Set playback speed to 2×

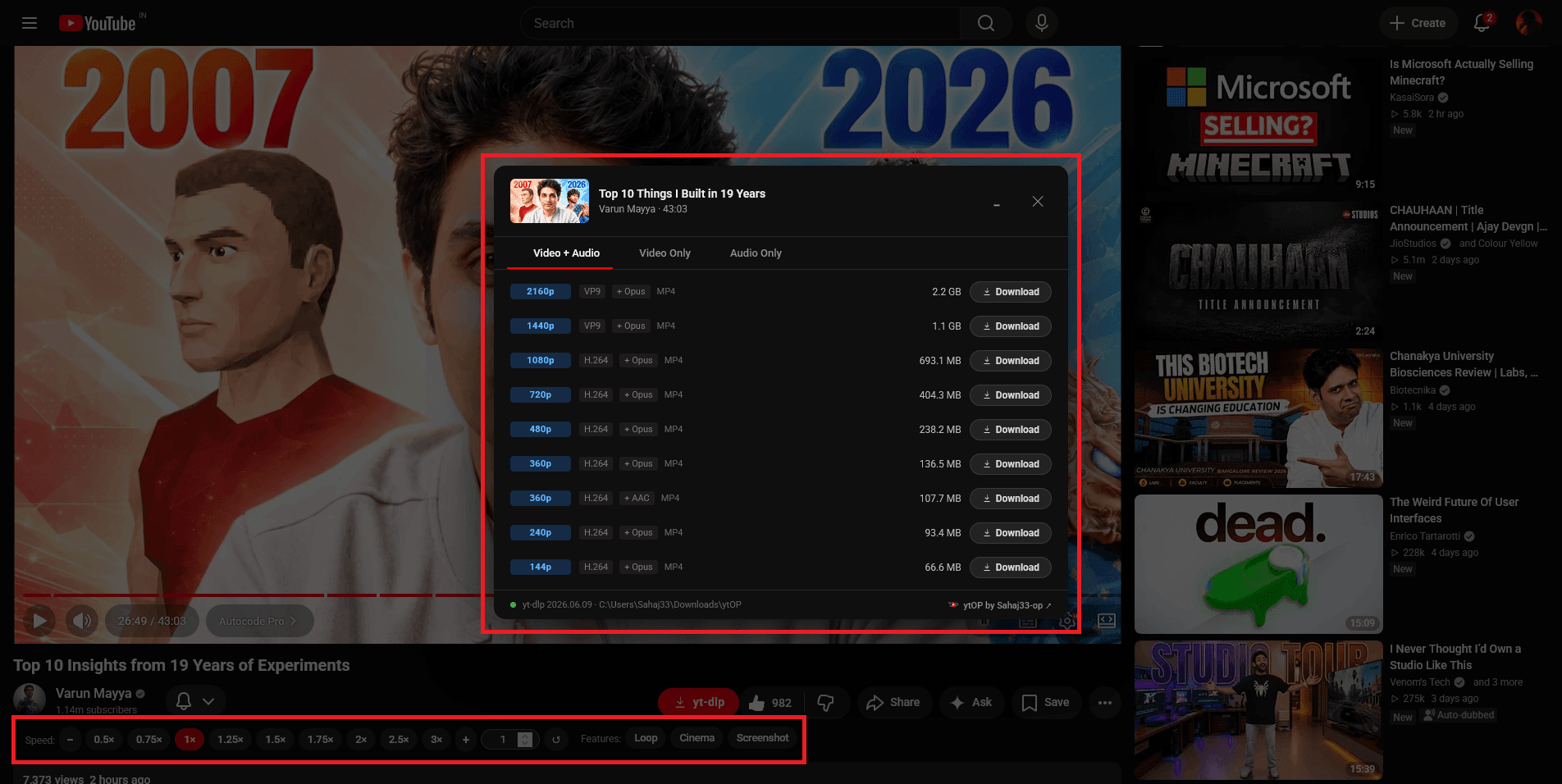tap(361, 740)
